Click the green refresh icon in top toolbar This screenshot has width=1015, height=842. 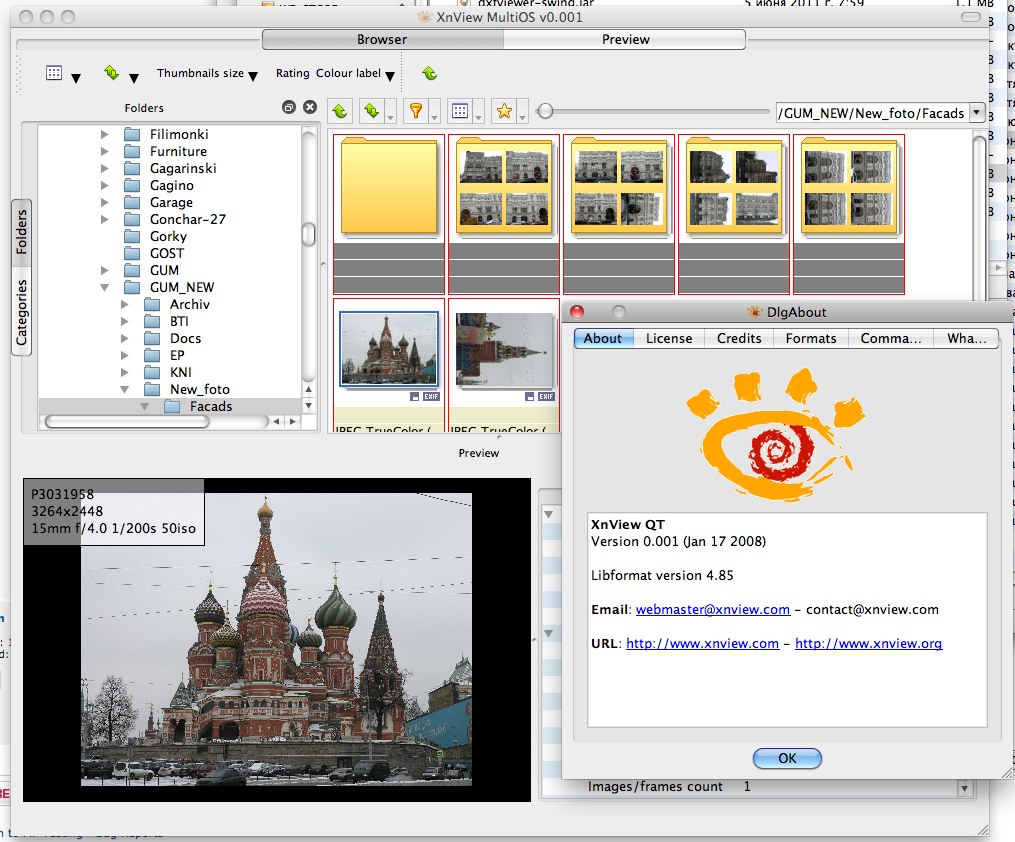coord(429,73)
